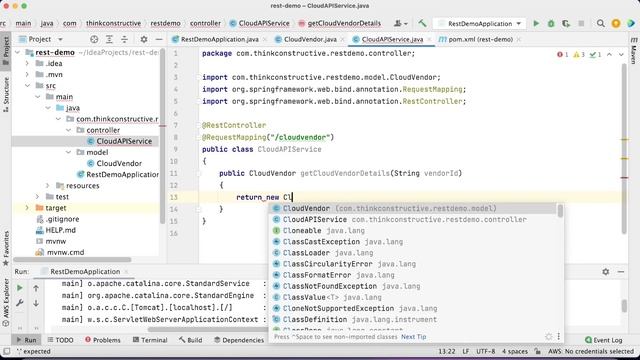
Task: Open the Dependencies tool window
Action: (x=239, y=340)
